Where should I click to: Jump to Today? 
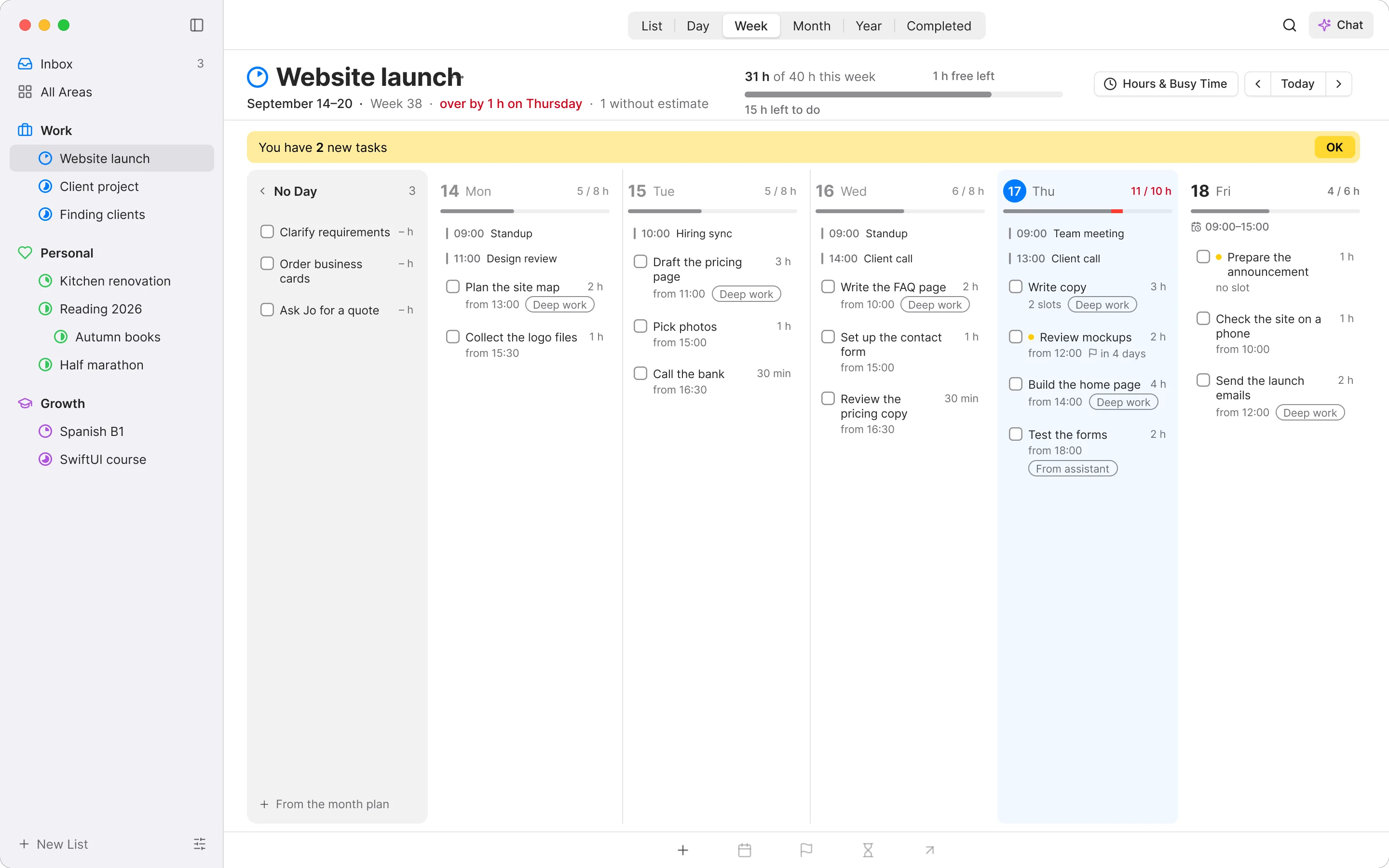point(1298,84)
